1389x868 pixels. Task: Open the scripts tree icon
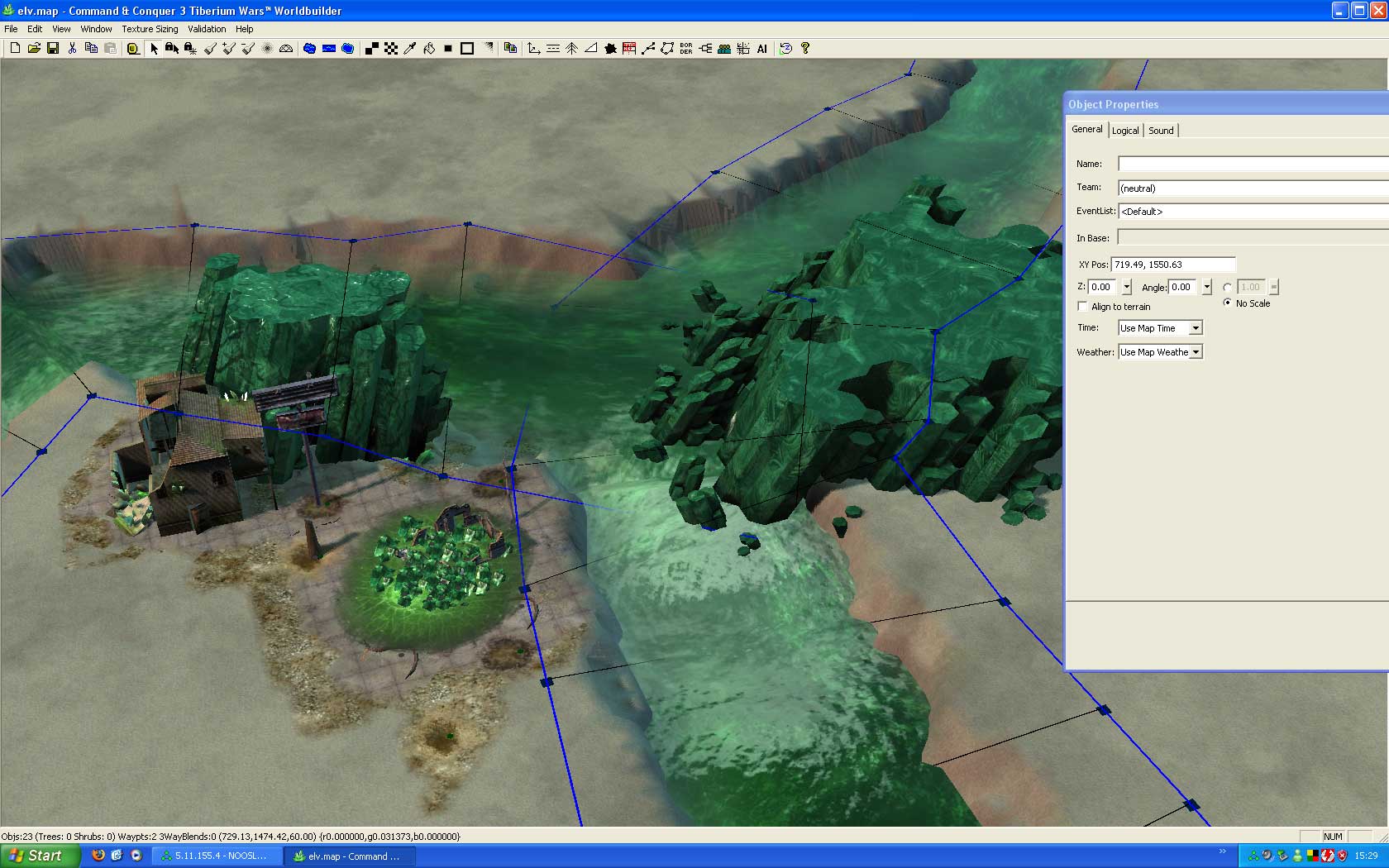705,49
